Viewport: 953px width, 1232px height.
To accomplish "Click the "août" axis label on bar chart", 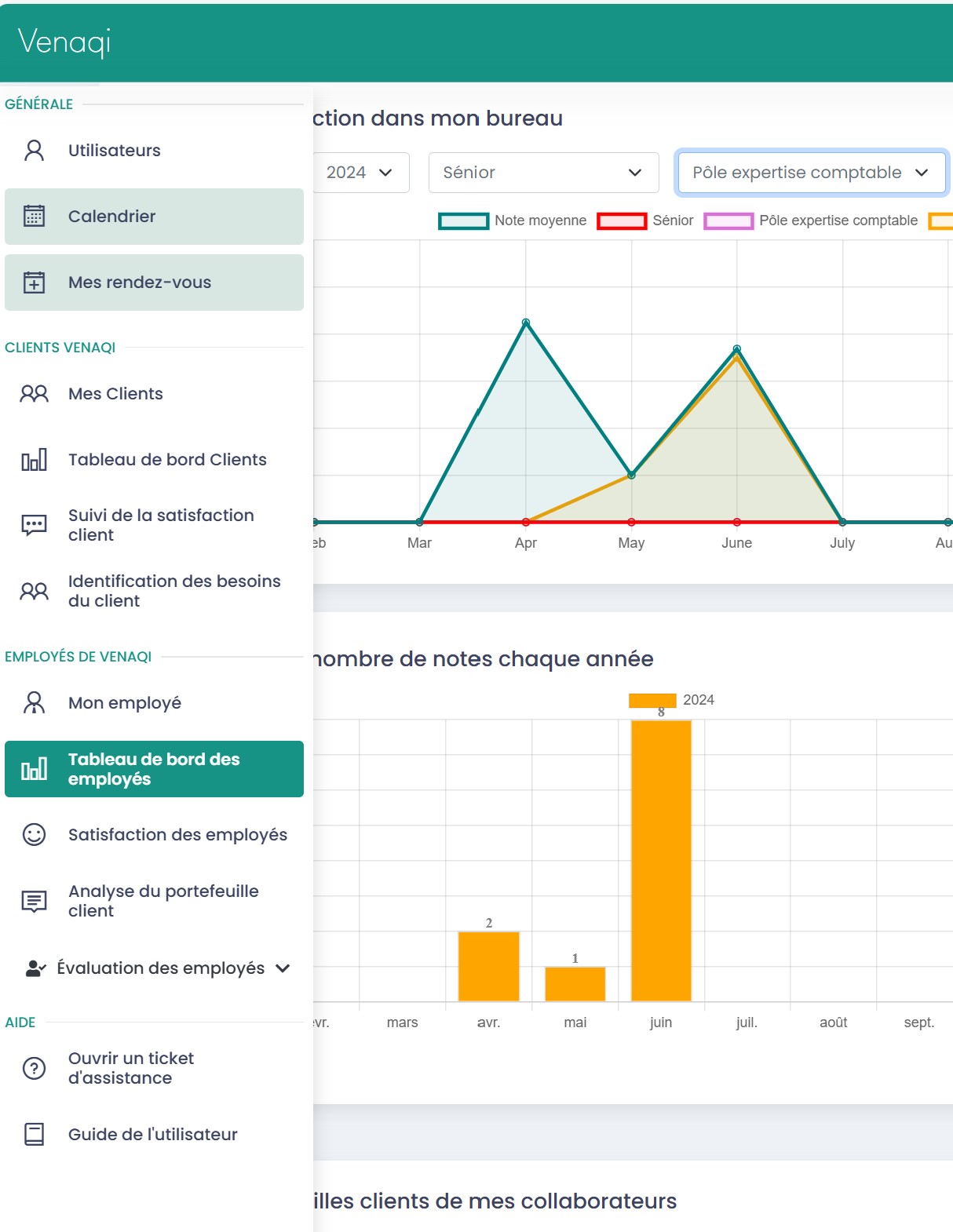I will tap(834, 1022).
